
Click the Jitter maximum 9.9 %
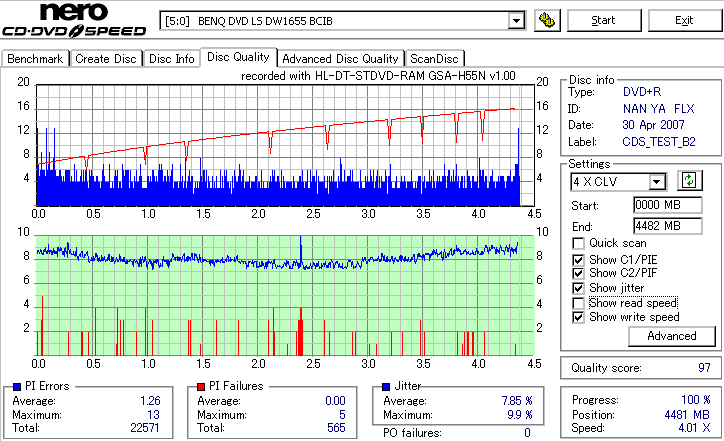coord(519,415)
